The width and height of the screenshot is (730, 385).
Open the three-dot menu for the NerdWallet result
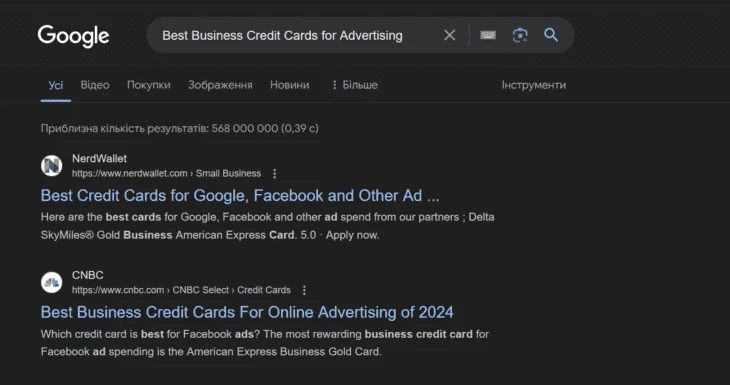coord(275,174)
